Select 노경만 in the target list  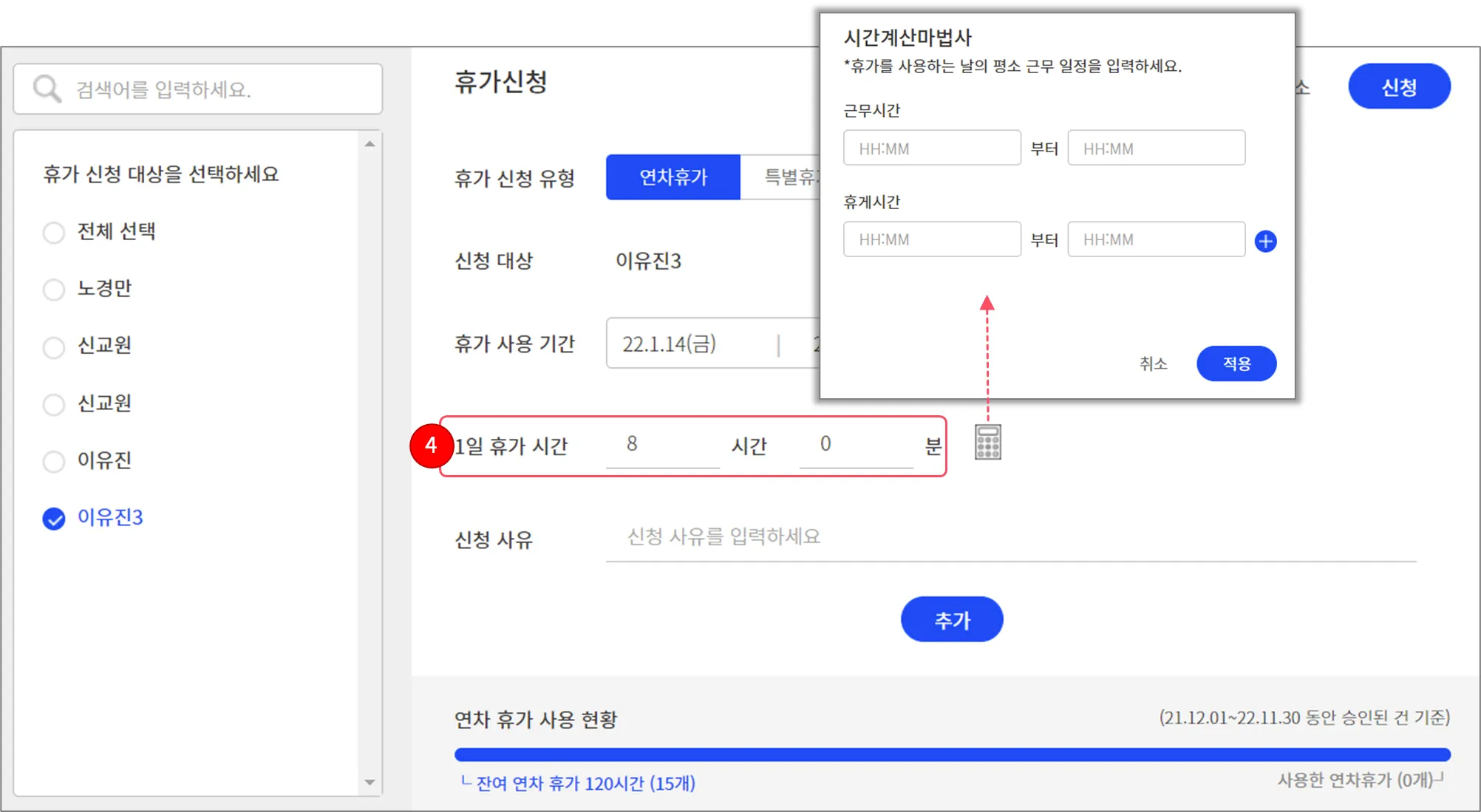pos(54,290)
